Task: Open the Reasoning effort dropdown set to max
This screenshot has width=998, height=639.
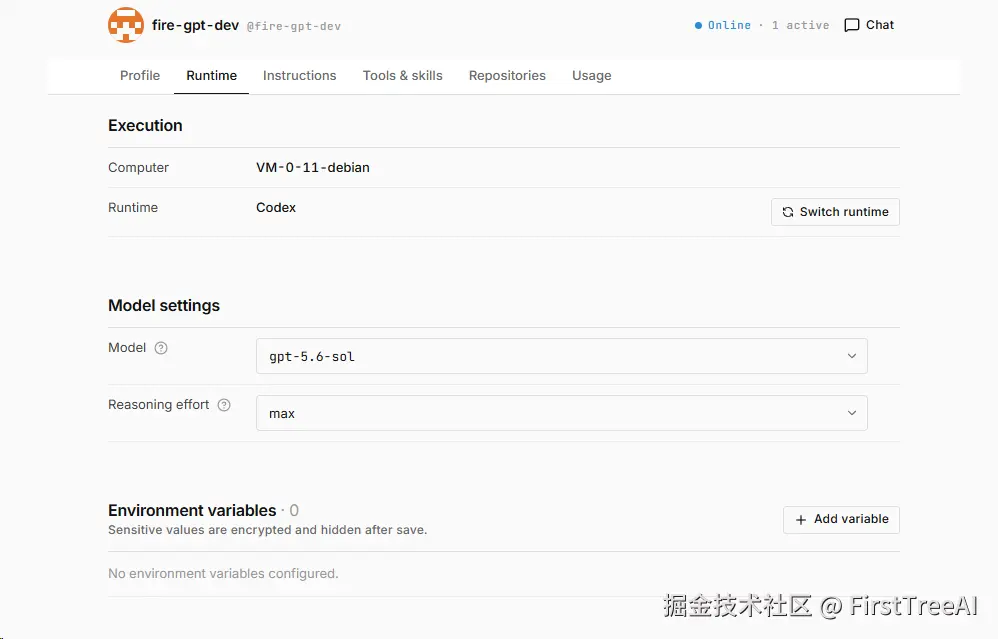Action: pos(561,413)
